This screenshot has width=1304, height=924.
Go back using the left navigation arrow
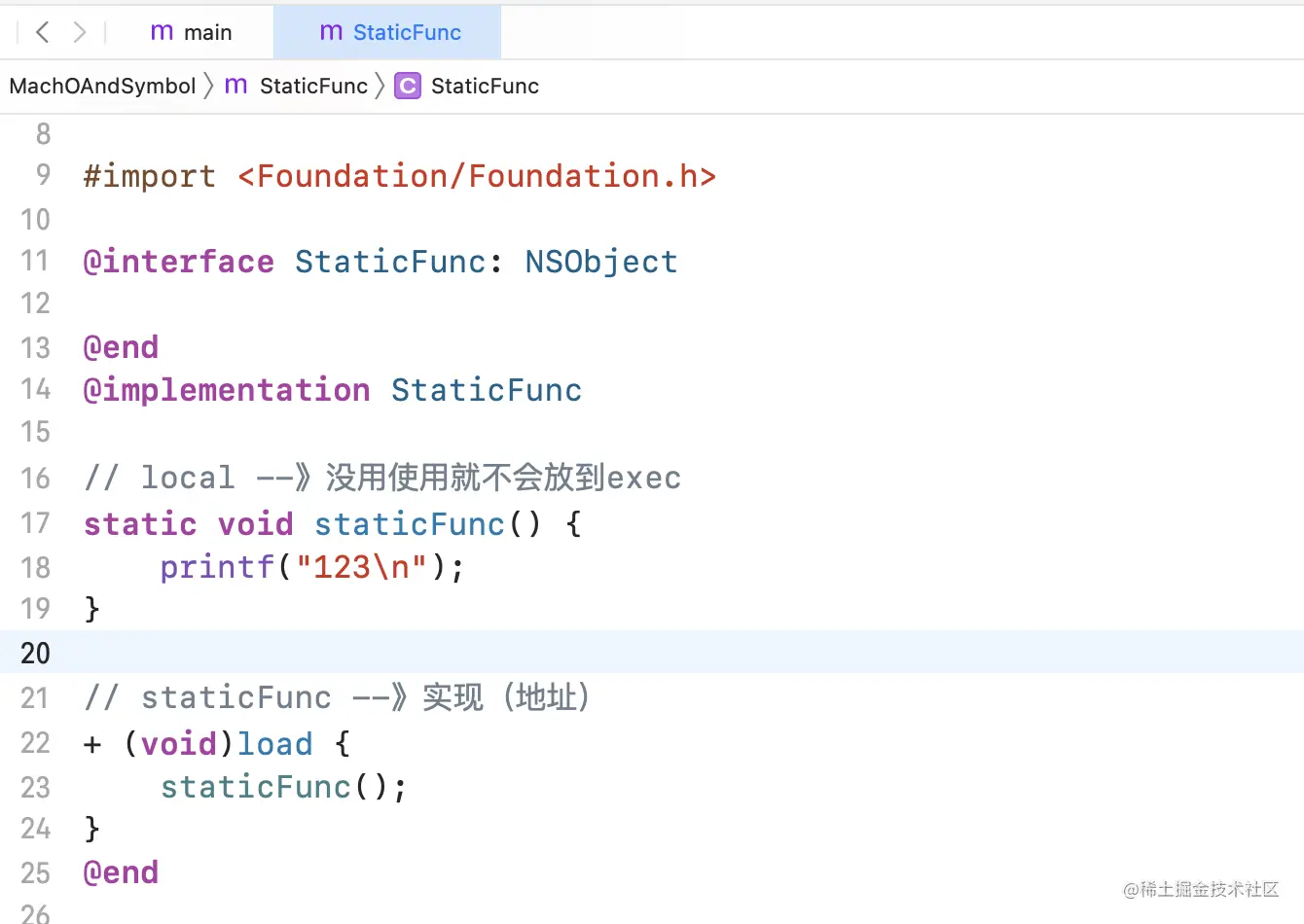click(x=42, y=32)
